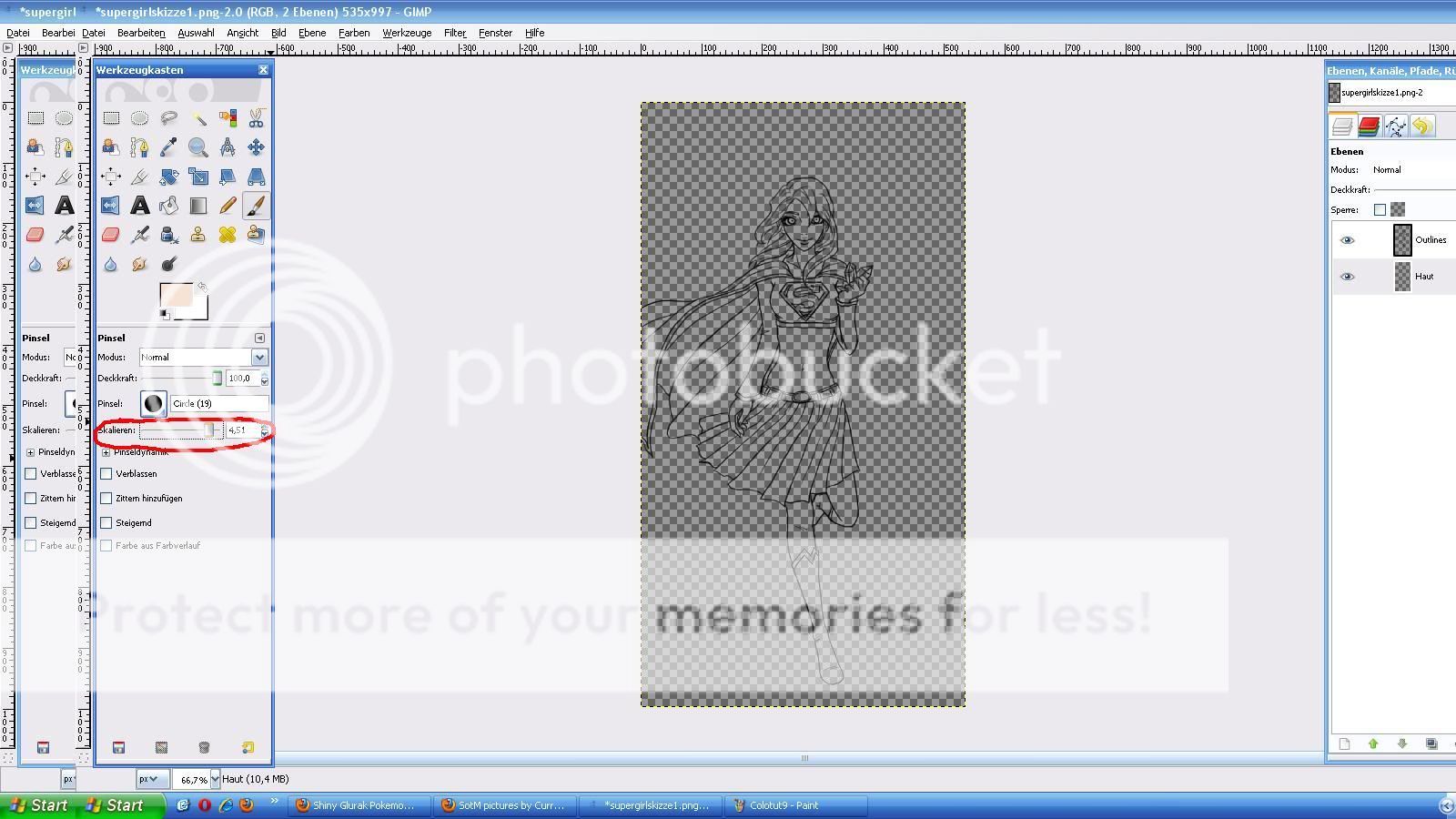Hide the Haut layer via eye icon

[x=1348, y=277]
